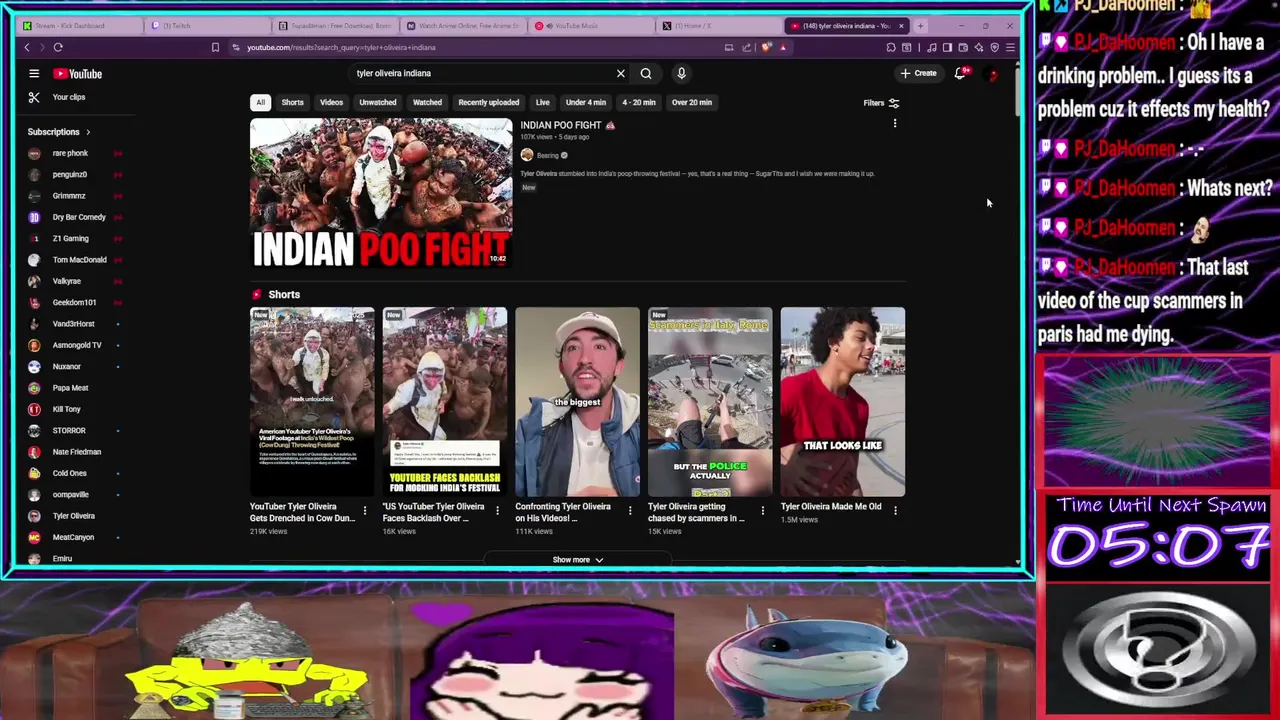Image resolution: width=1280 pixels, height=720 pixels.
Task: Open more options for INDIAN POO FIGHT video
Action: click(x=894, y=123)
